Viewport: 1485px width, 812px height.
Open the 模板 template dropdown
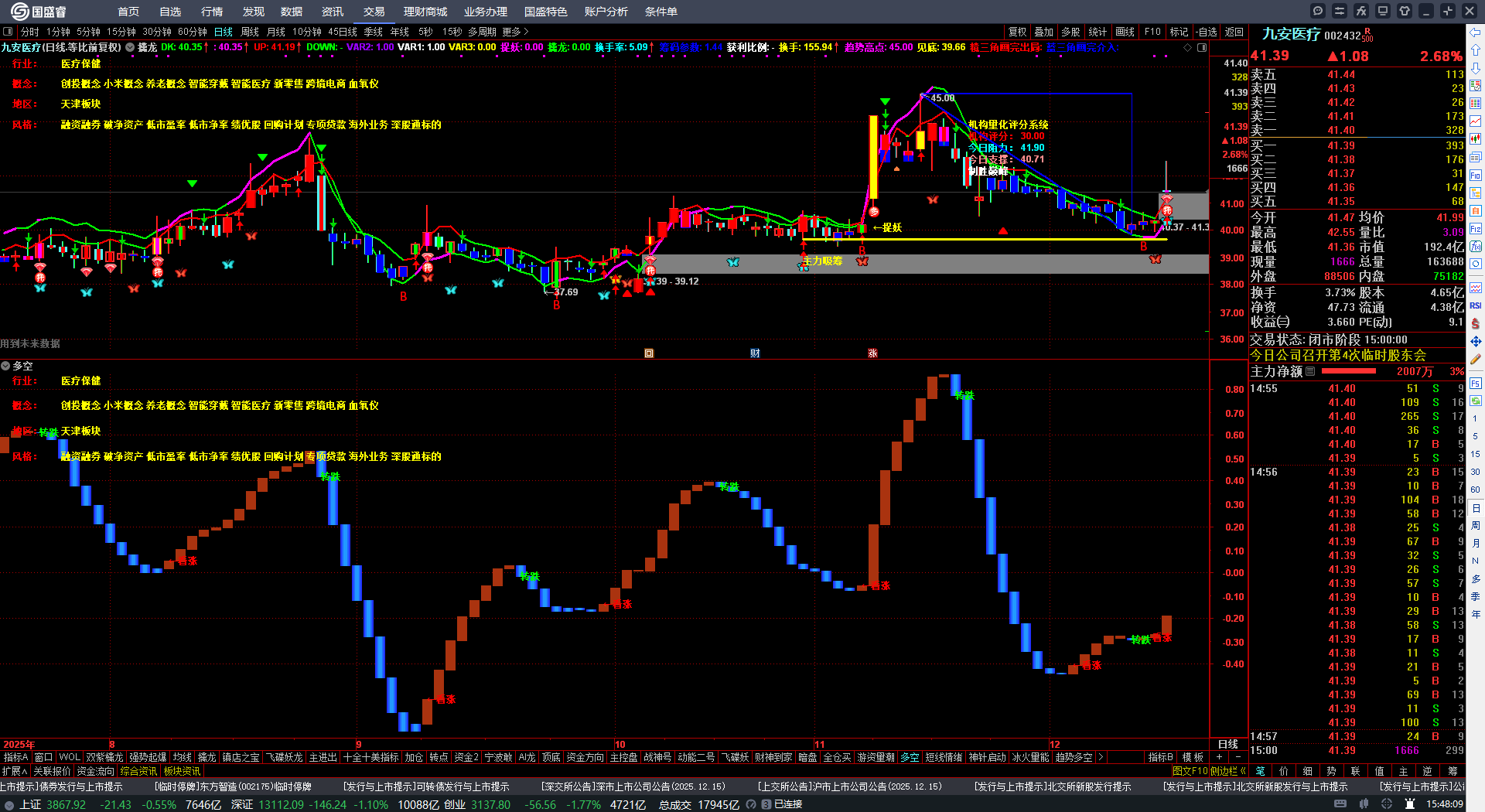[x=1193, y=757]
